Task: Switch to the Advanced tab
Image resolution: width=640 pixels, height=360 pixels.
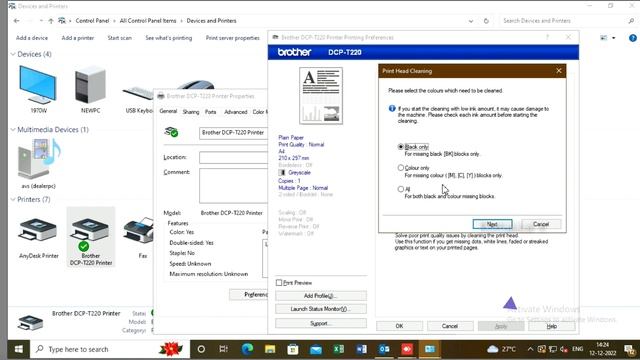Action: pos(236,112)
